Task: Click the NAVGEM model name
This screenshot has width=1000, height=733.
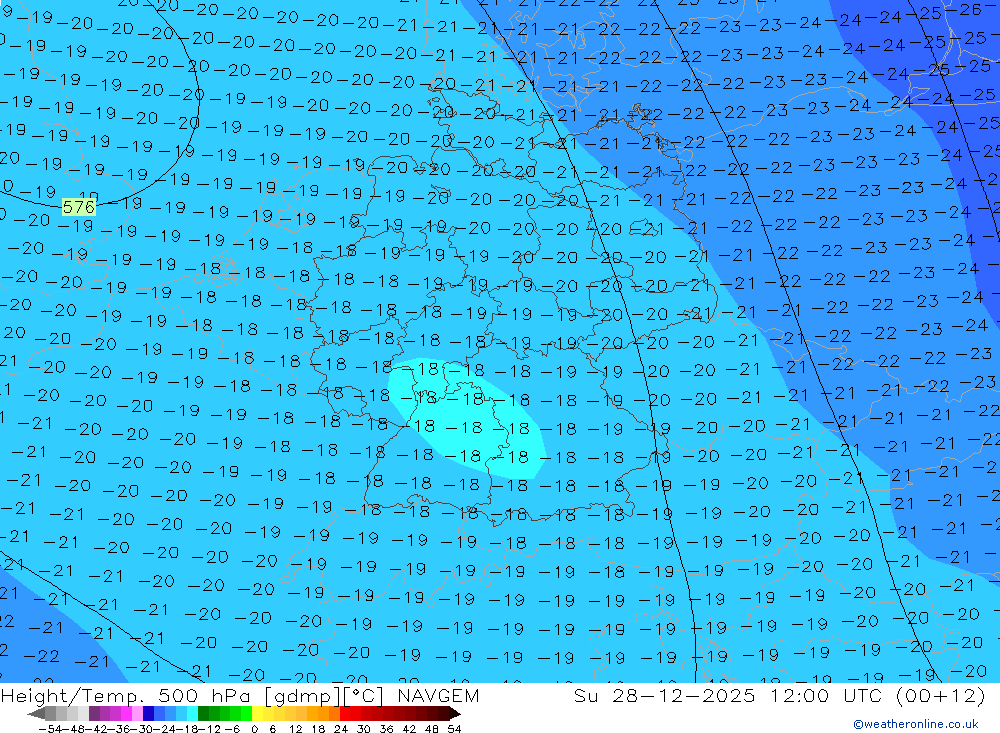Action: [x=438, y=695]
